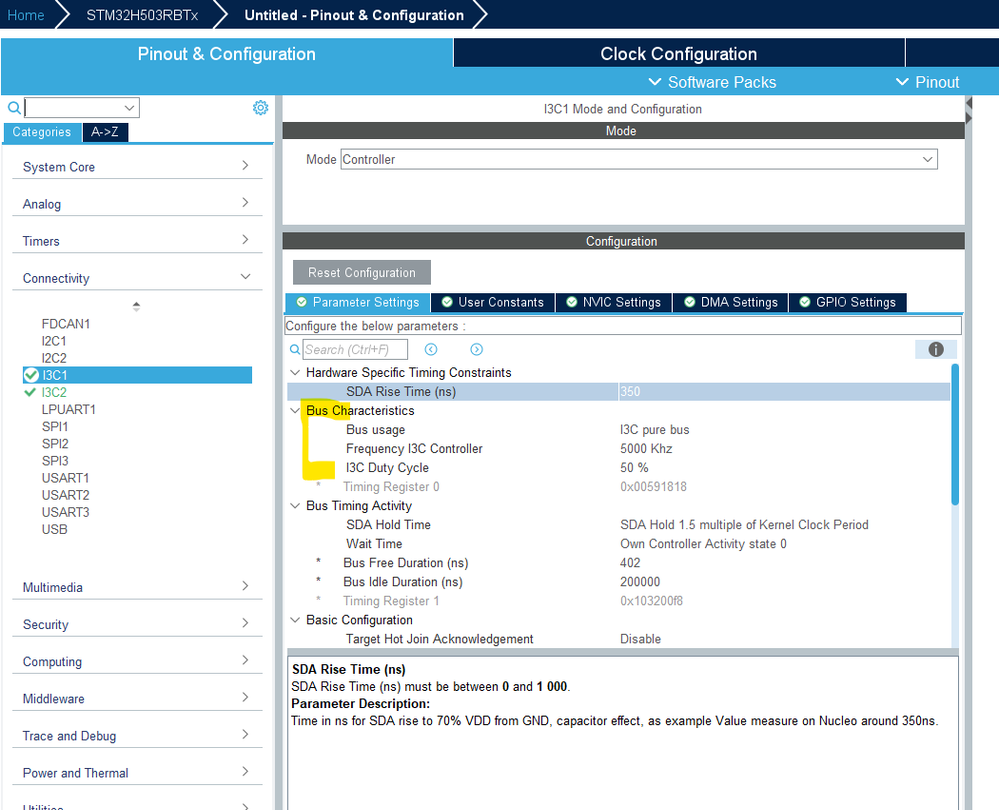Collapse the Bus Timing Activity group
The height and width of the screenshot is (810, 999).
(x=294, y=505)
